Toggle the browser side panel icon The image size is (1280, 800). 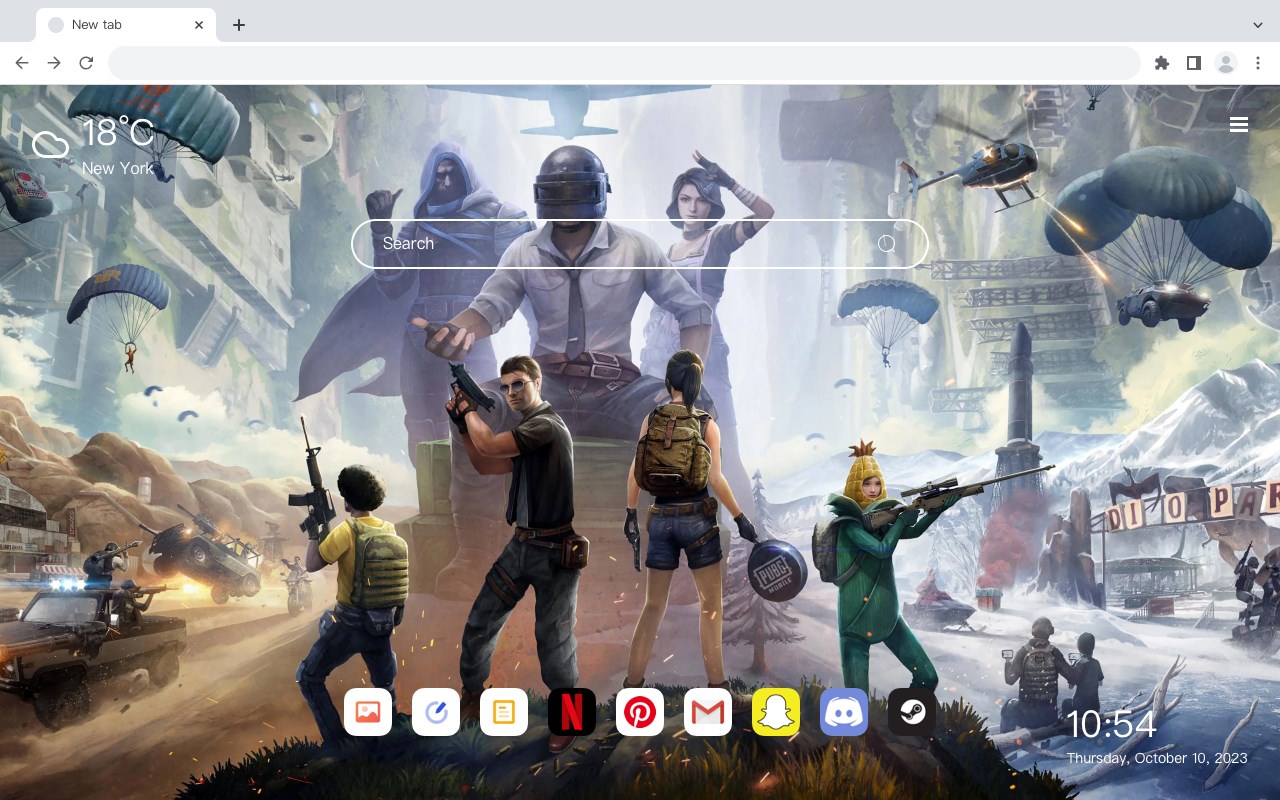tap(1193, 63)
